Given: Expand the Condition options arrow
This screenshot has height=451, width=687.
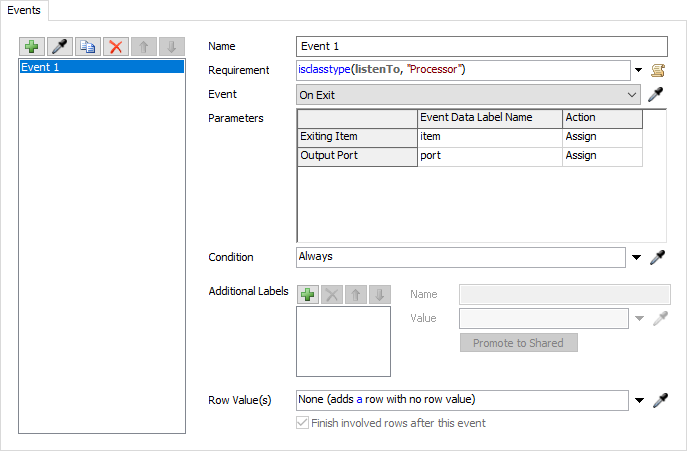Looking at the screenshot, I should (x=638, y=257).
